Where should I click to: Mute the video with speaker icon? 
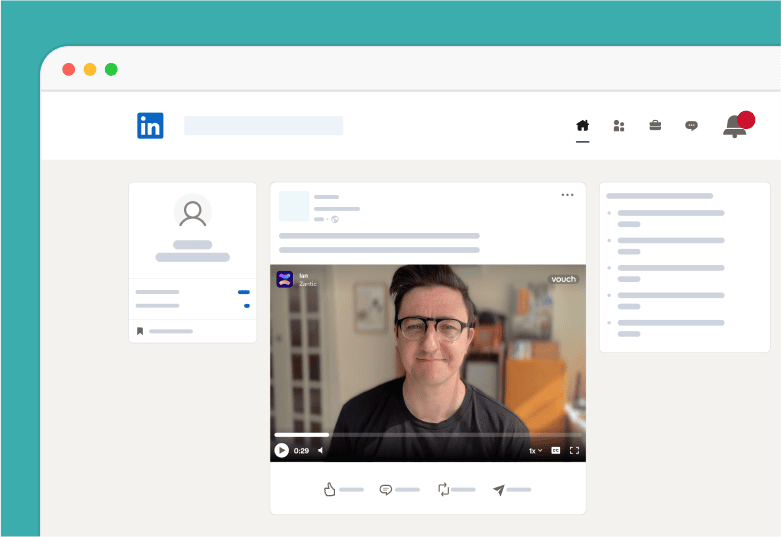click(320, 450)
